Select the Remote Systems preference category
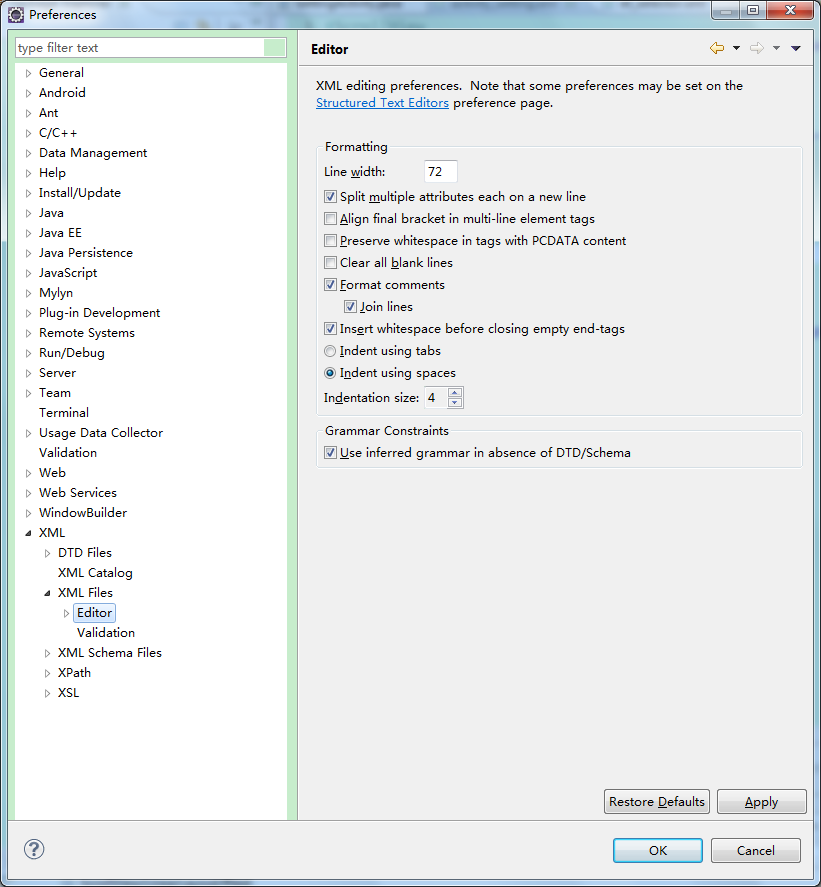 (87, 333)
